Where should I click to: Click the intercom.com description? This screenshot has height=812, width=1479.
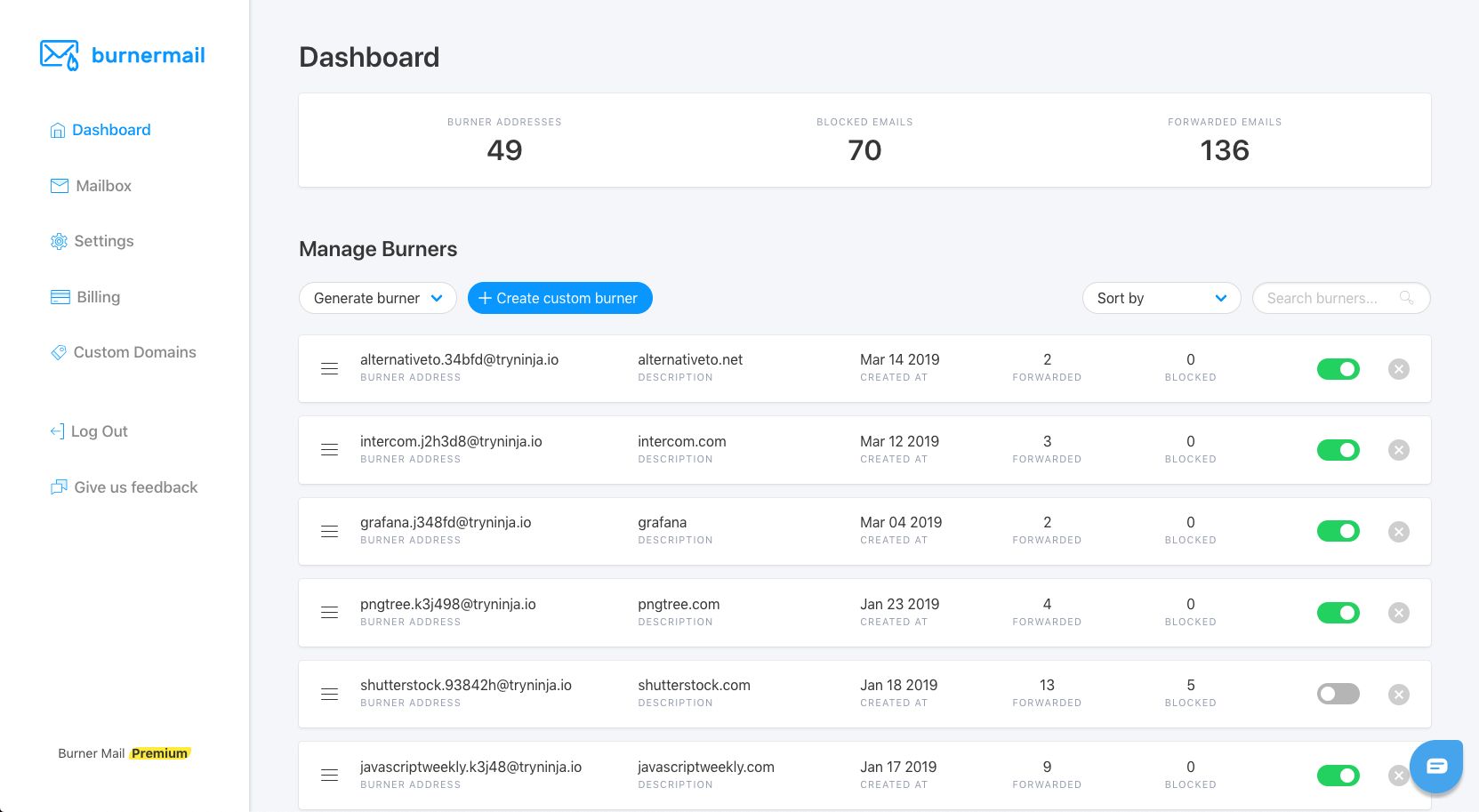(682, 441)
